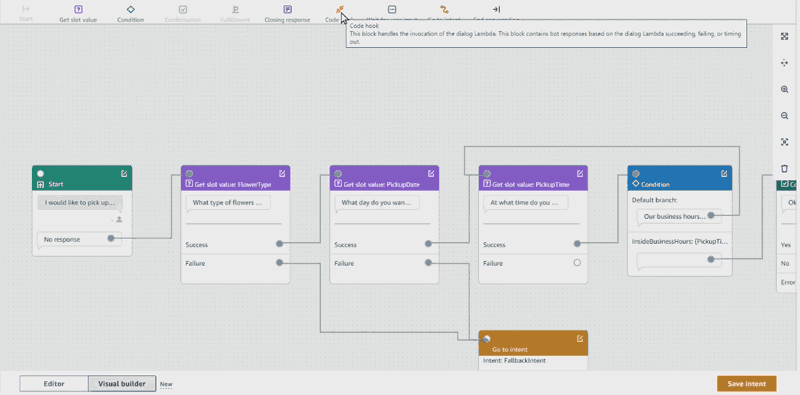800x395 pixels.
Task: Edit the Start block
Action: coord(124,174)
